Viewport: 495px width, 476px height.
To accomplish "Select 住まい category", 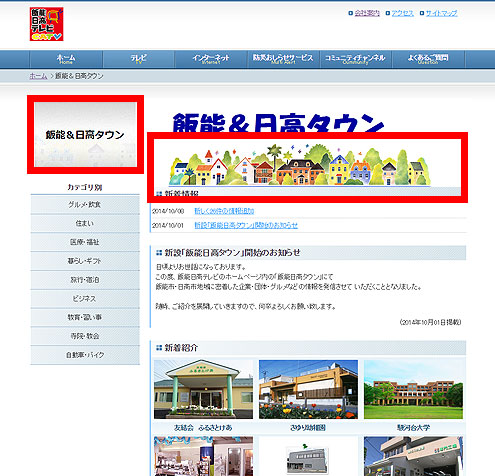I will 85,223.
